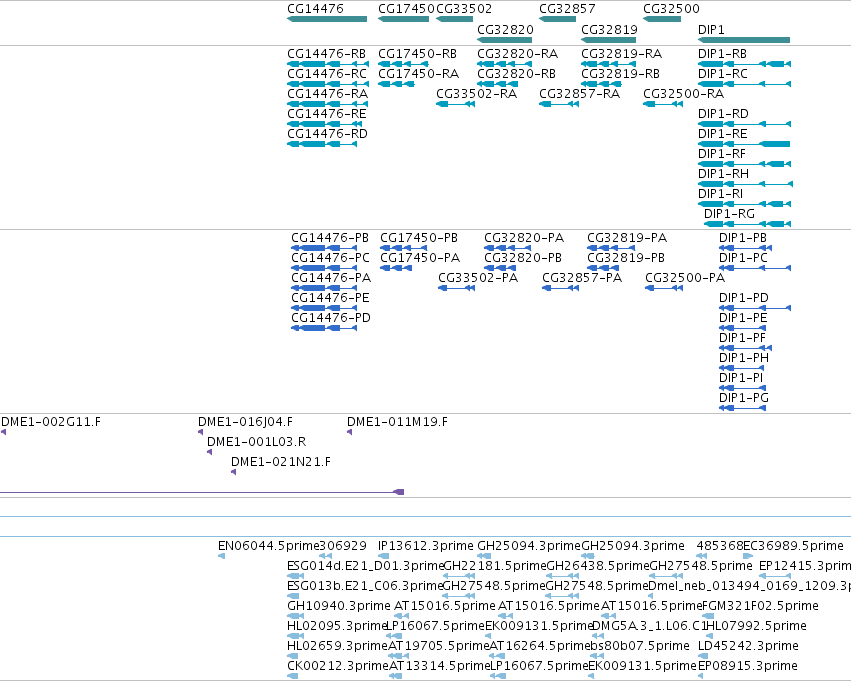This screenshot has width=851, height=681.
Task: Select BAC end DME1-016J04.F
Action: tap(245, 422)
